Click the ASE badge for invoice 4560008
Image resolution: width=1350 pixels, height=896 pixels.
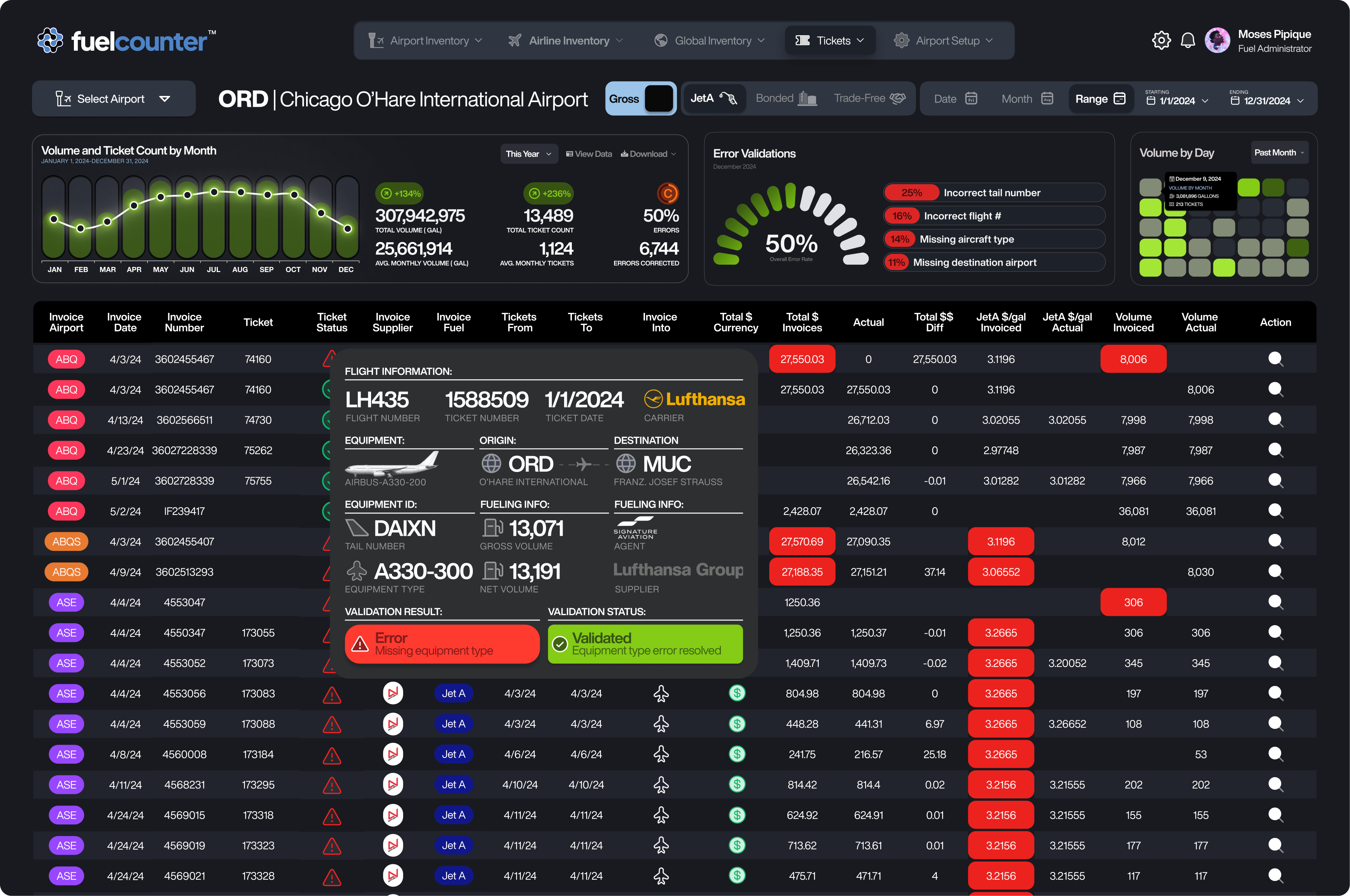66,754
